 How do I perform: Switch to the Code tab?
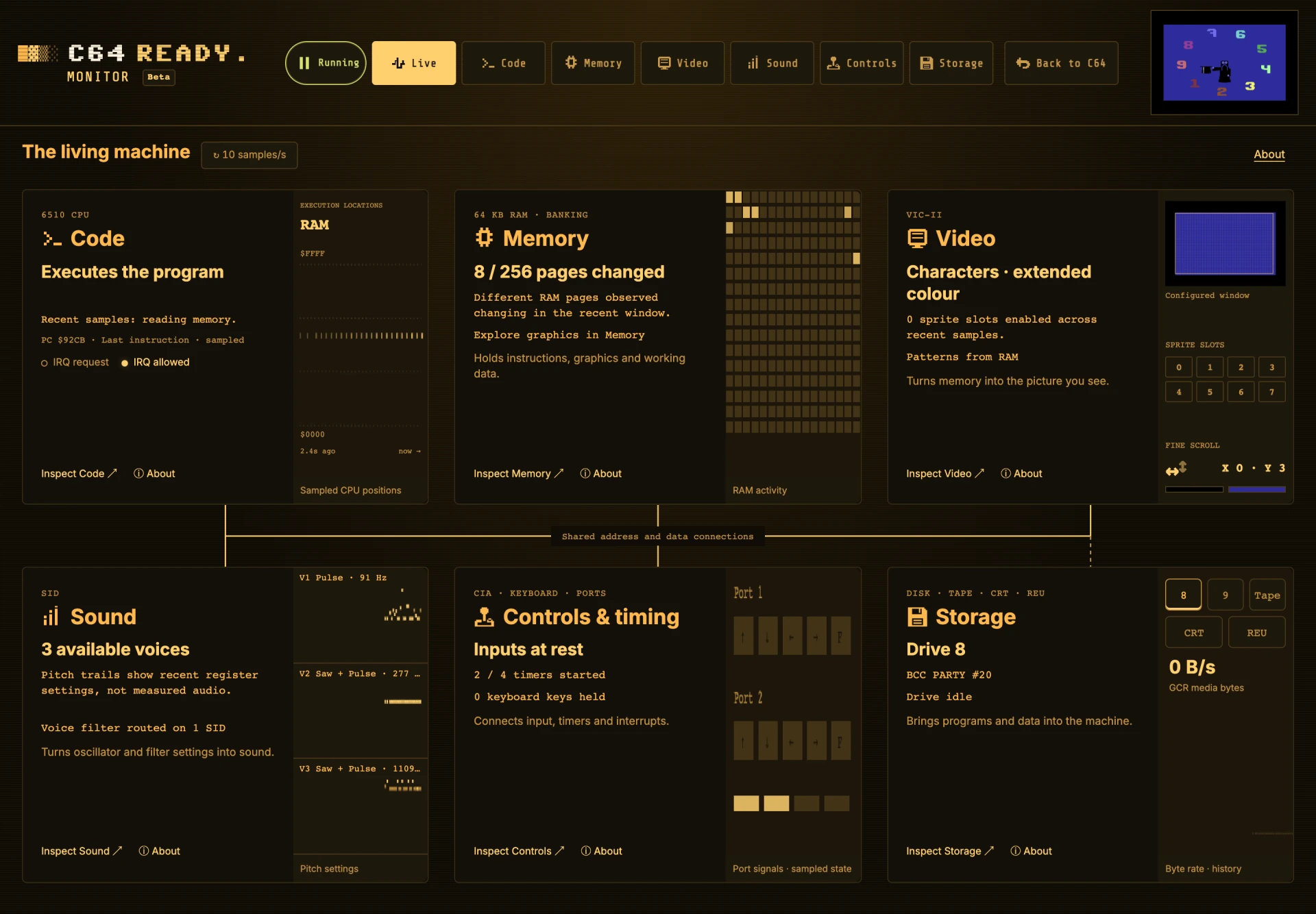(x=503, y=63)
